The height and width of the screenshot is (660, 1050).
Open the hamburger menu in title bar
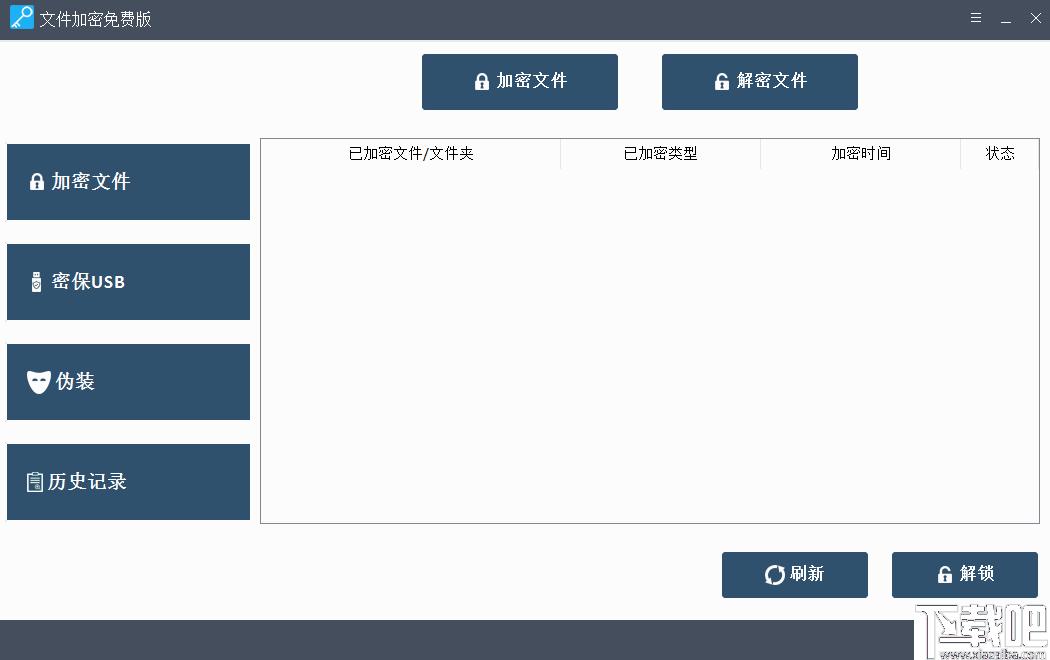tap(976, 18)
